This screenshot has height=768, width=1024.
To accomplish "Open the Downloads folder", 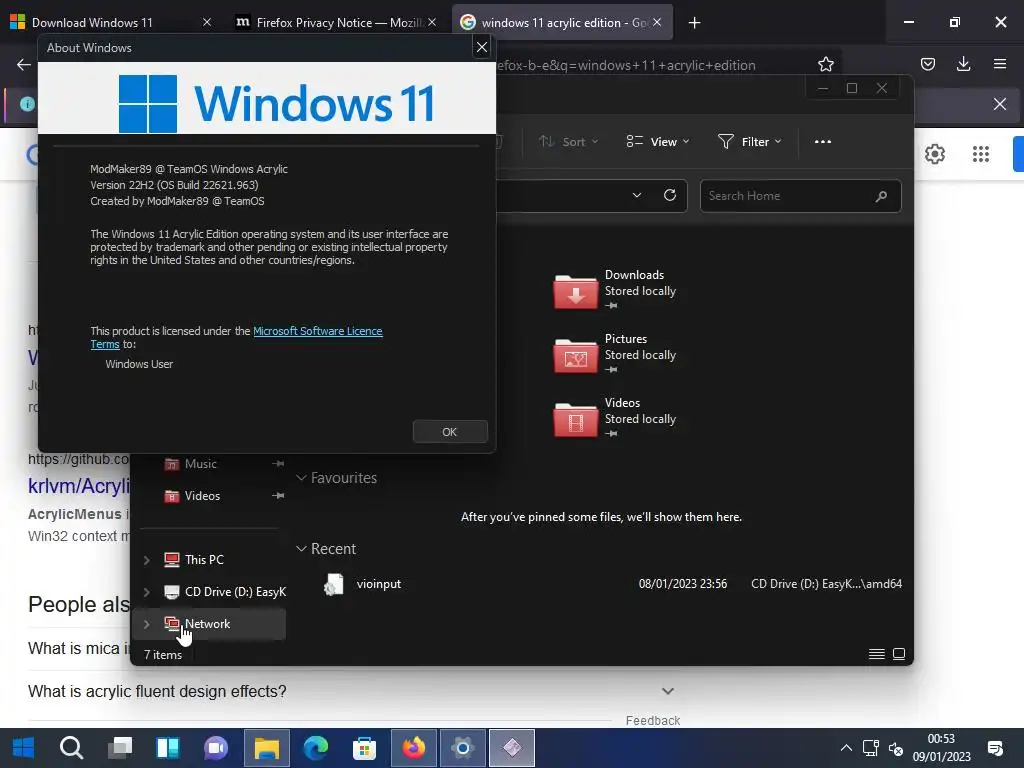I will [x=615, y=289].
